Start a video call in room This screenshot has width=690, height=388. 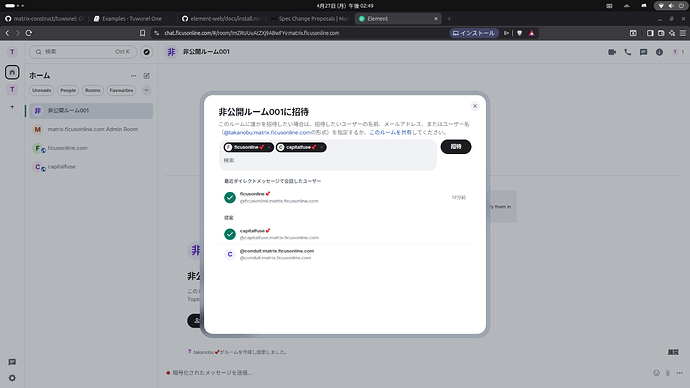pyautogui.click(x=612, y=52)
